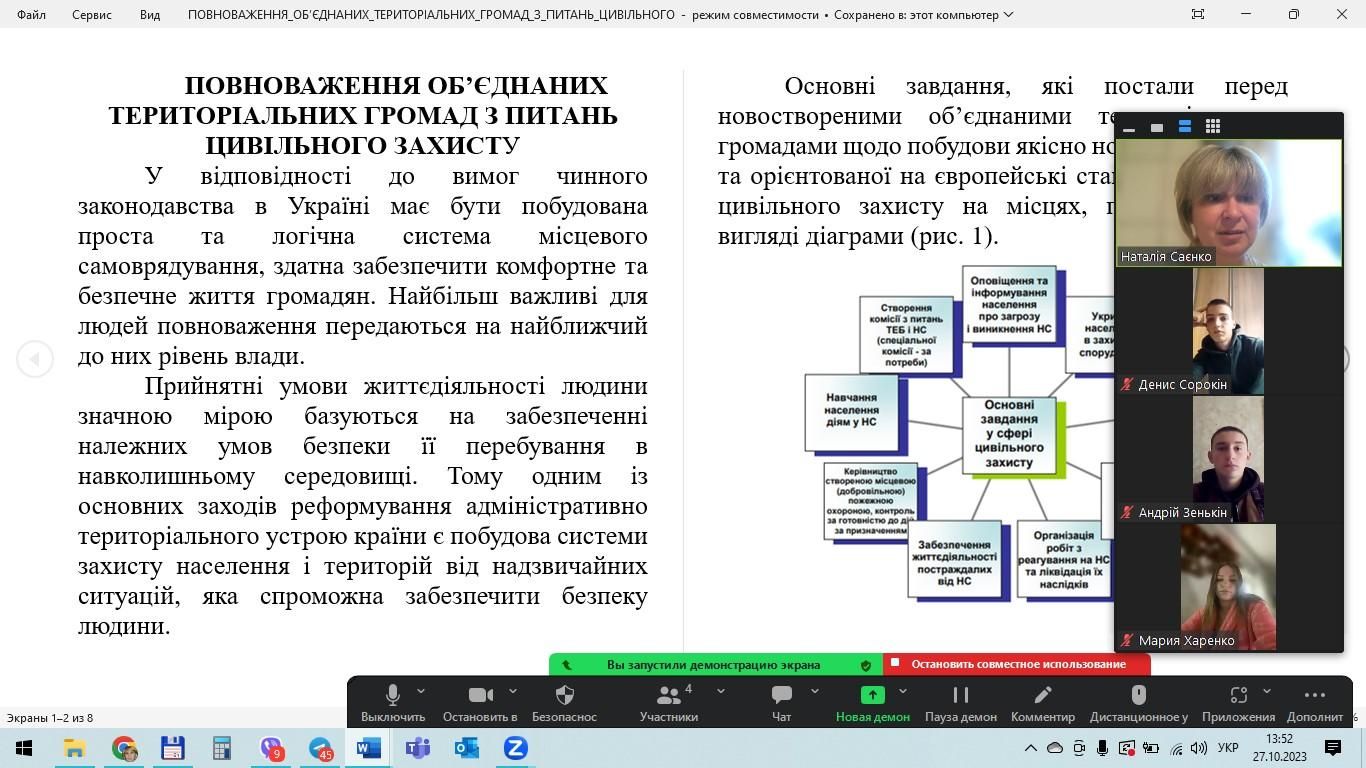Click Остановить совместное использование button
The height and width of the screenshot is (768, 1366).
1017,664
